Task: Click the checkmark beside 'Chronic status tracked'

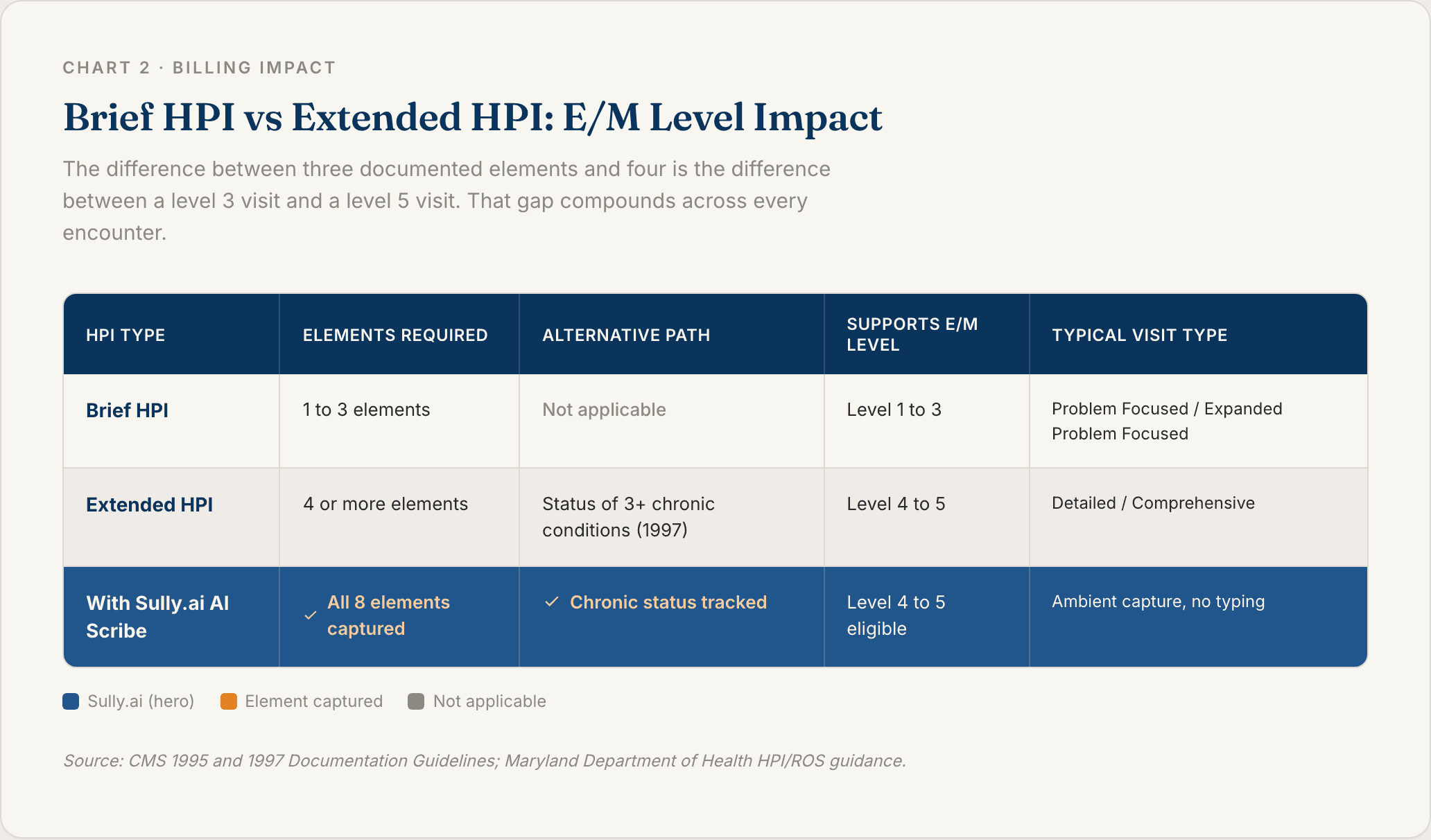Action: pos(551,603)
